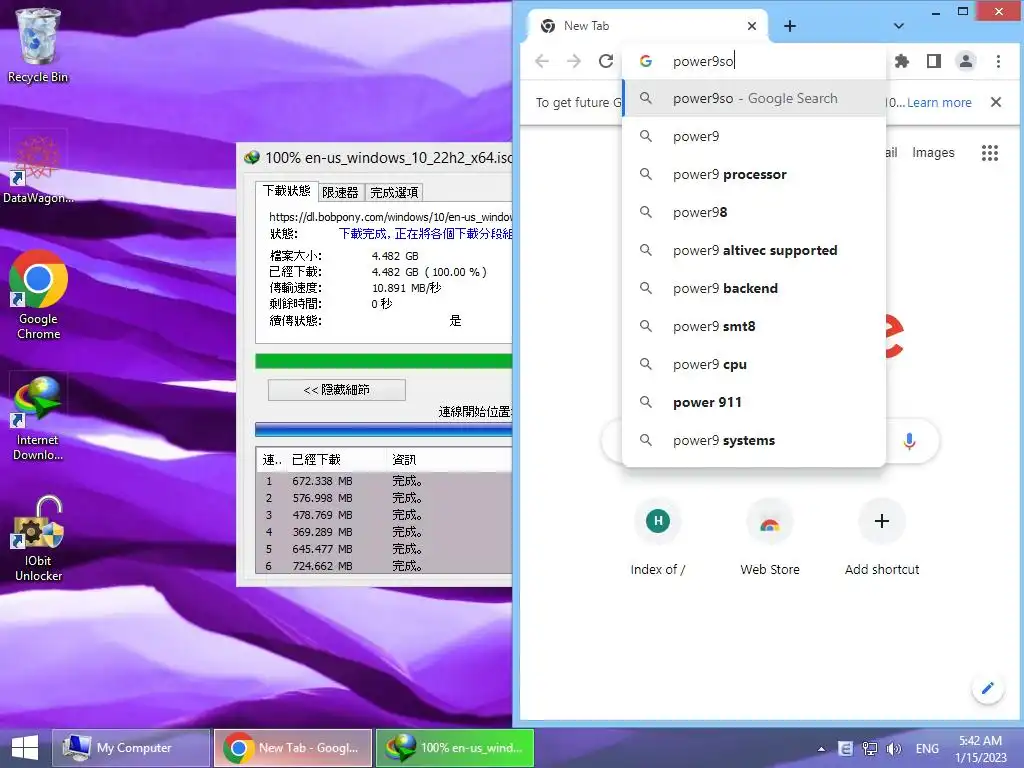Click Add shortcut plus tile
This screenshot has height=768, width=1024.
[x=882, y=539]
